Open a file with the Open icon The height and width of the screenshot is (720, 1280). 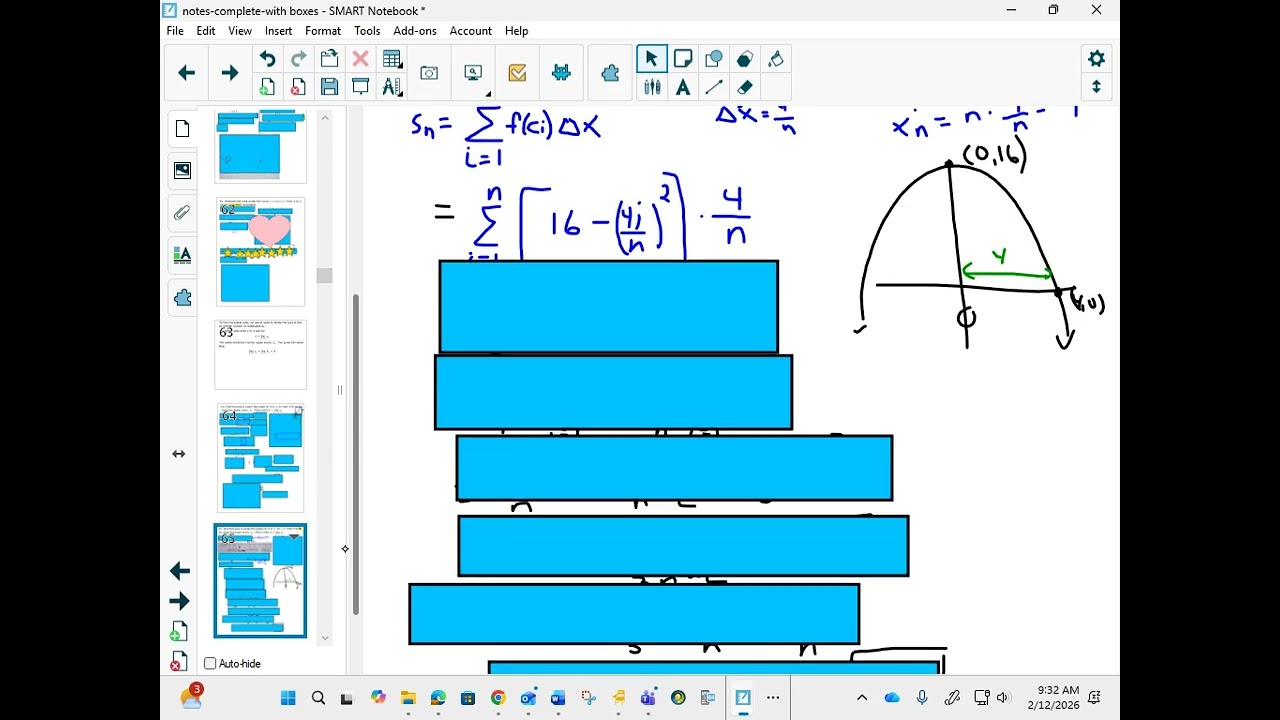pyautogui.click(x=329, y=59)
